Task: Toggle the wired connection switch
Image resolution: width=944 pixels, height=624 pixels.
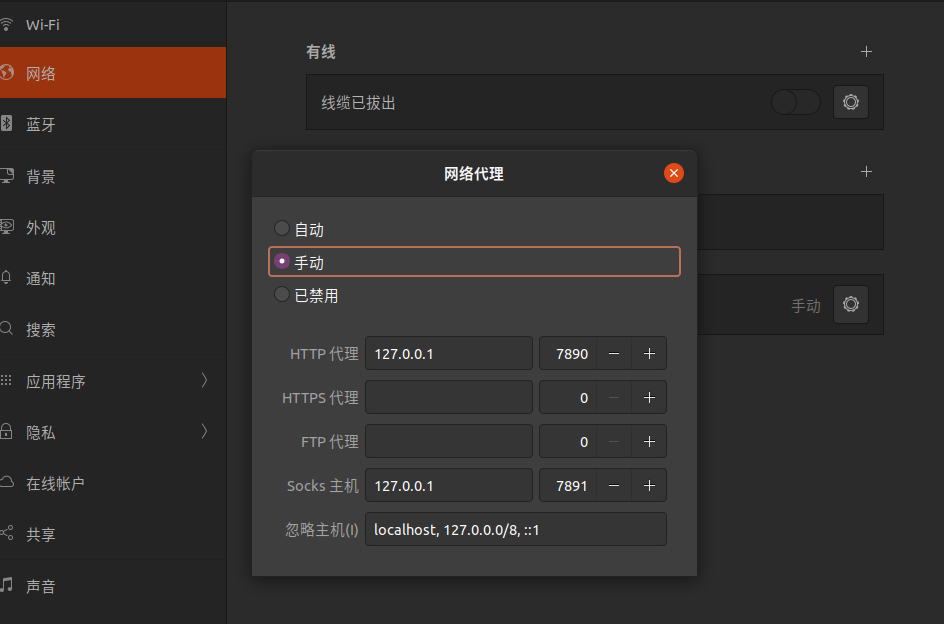Action: 795,102
